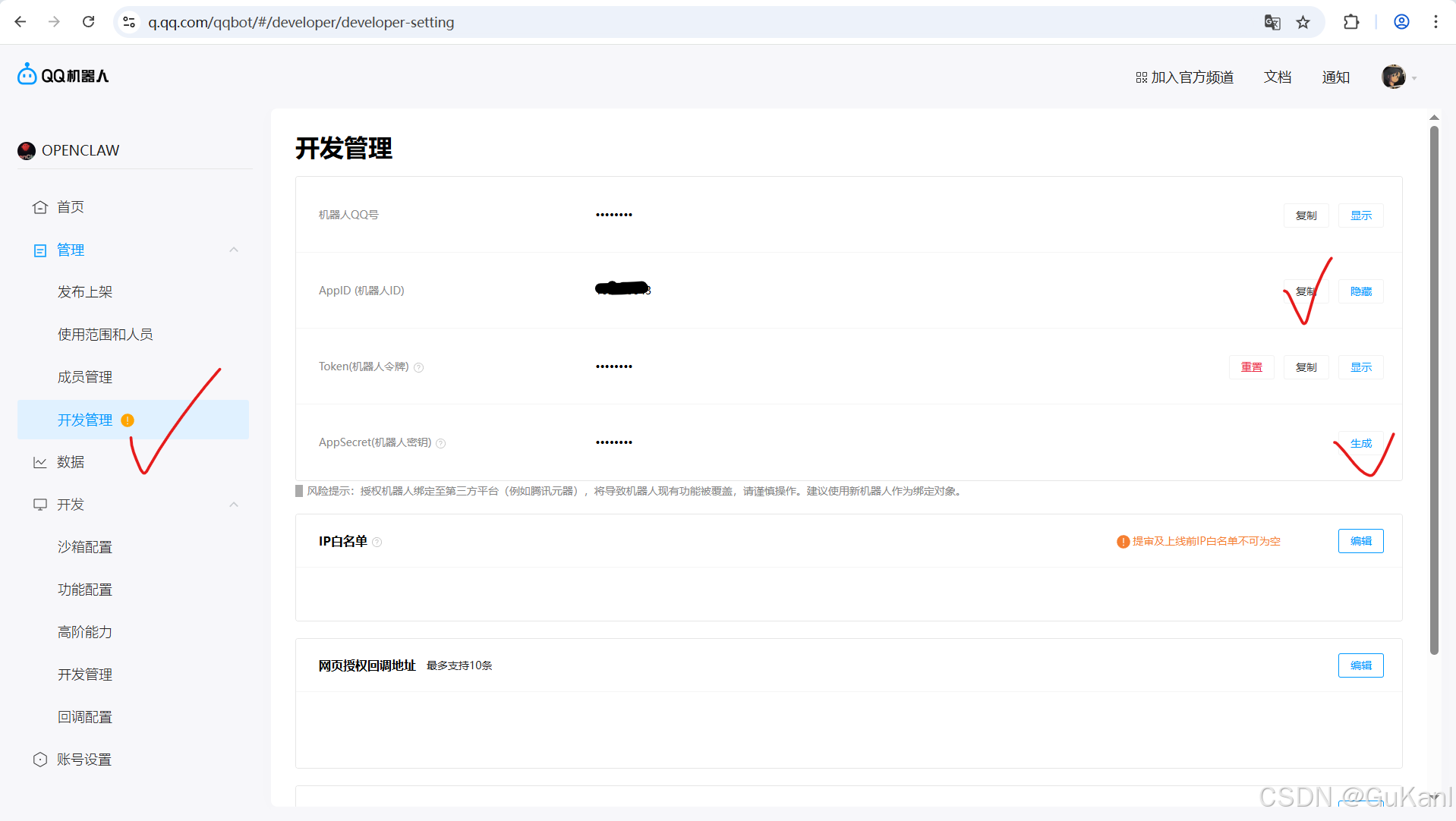The image size is (1456, 821).
Task: Open the 通知 menu item
Action: tap(1336, 77)
